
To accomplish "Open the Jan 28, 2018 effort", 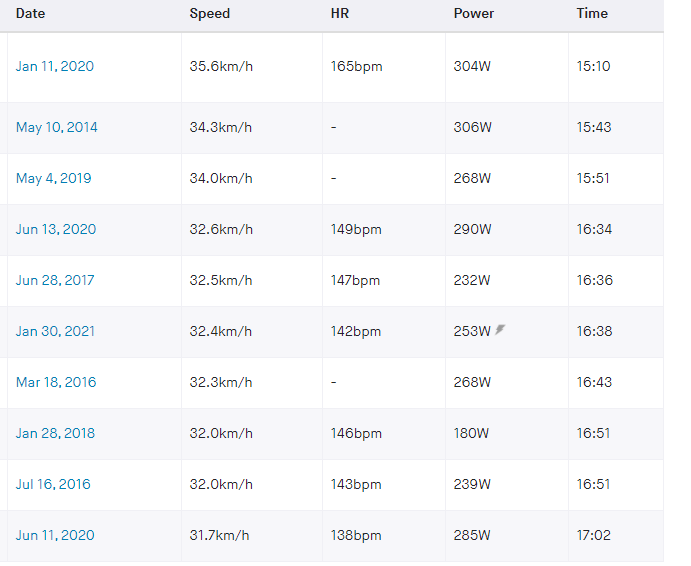I will point(56,433).
